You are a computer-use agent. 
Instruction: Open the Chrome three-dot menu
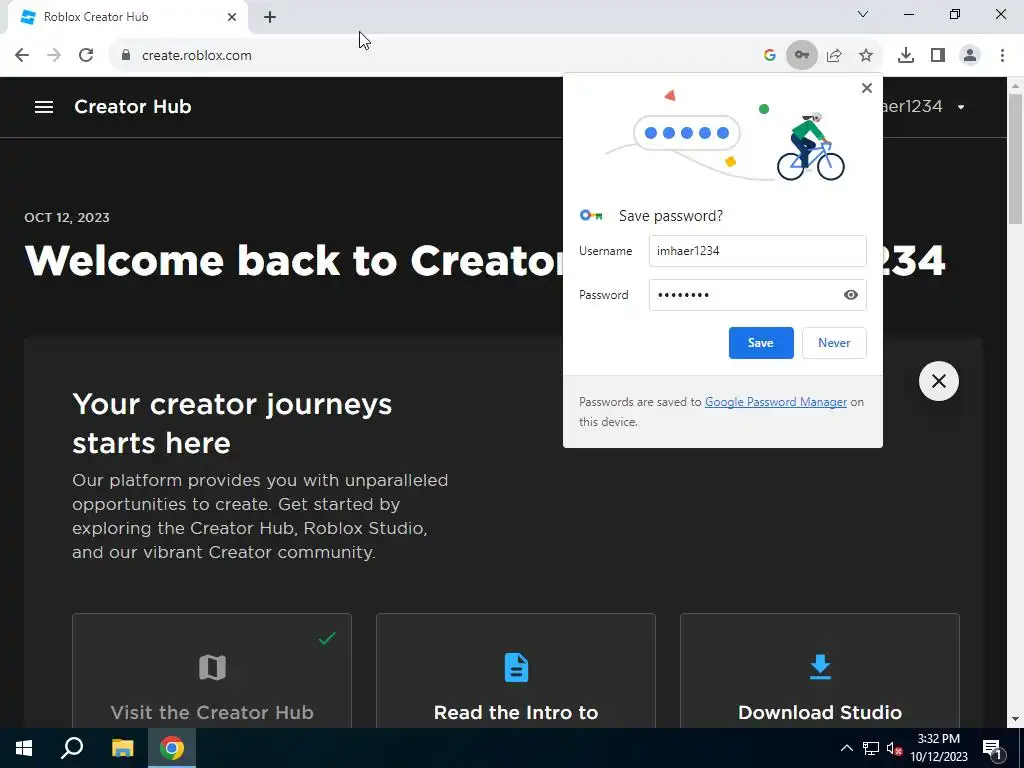pyautogui.click(x=1002, y=56)
